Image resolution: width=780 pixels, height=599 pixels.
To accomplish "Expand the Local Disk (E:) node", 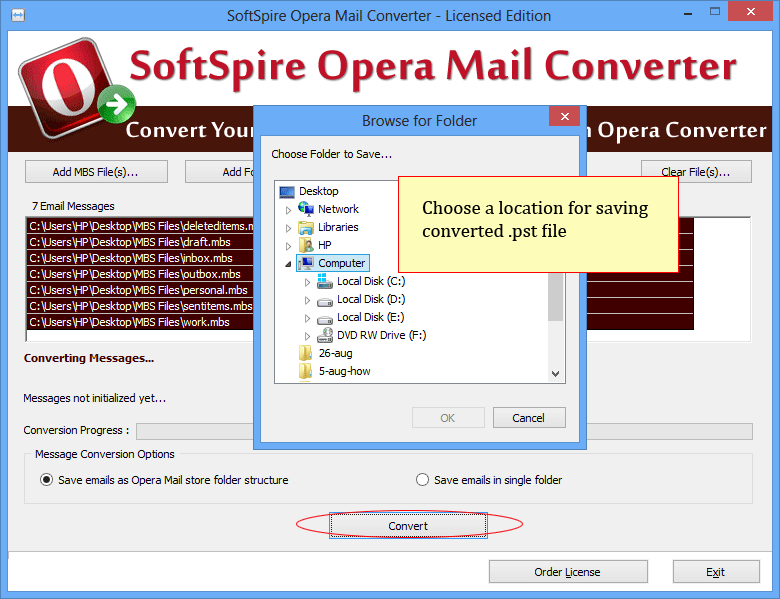I will 307,318.
